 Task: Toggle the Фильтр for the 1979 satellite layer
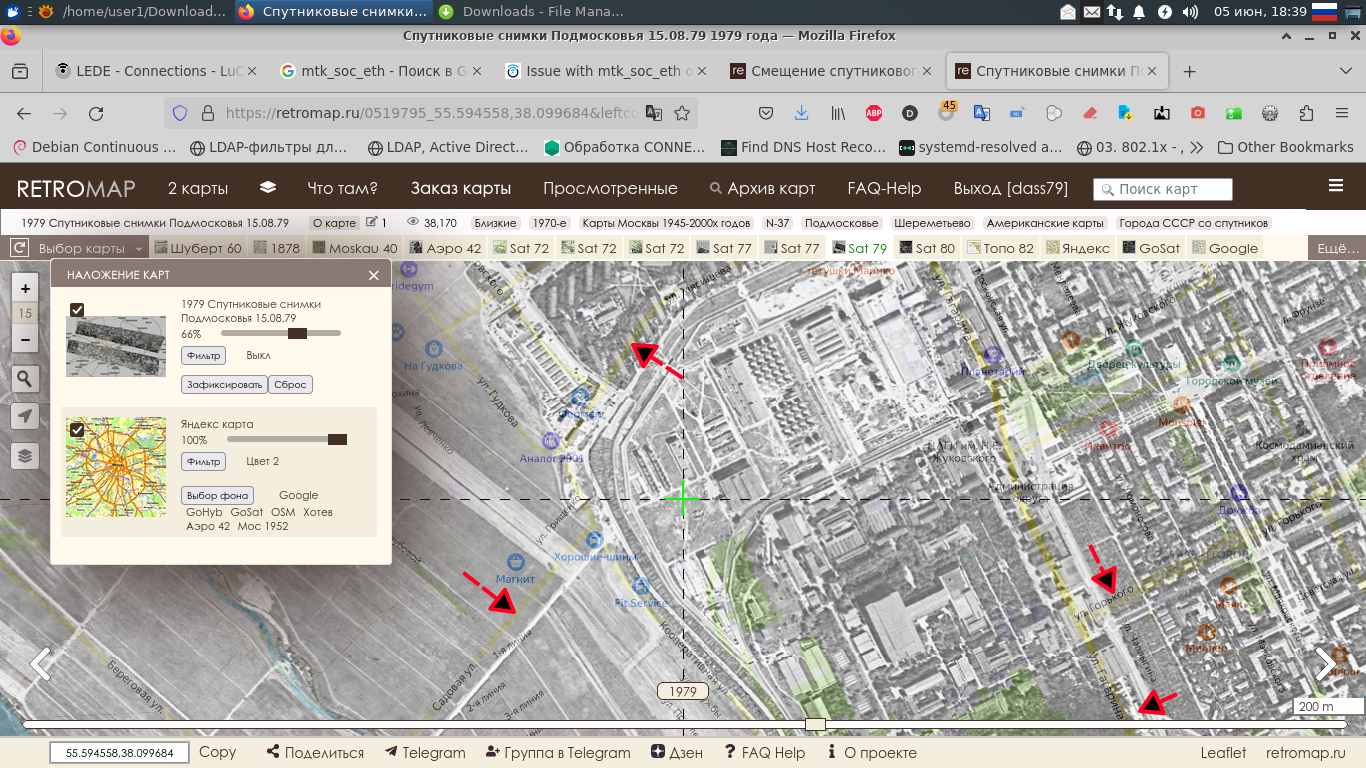(x=203, y=355)
